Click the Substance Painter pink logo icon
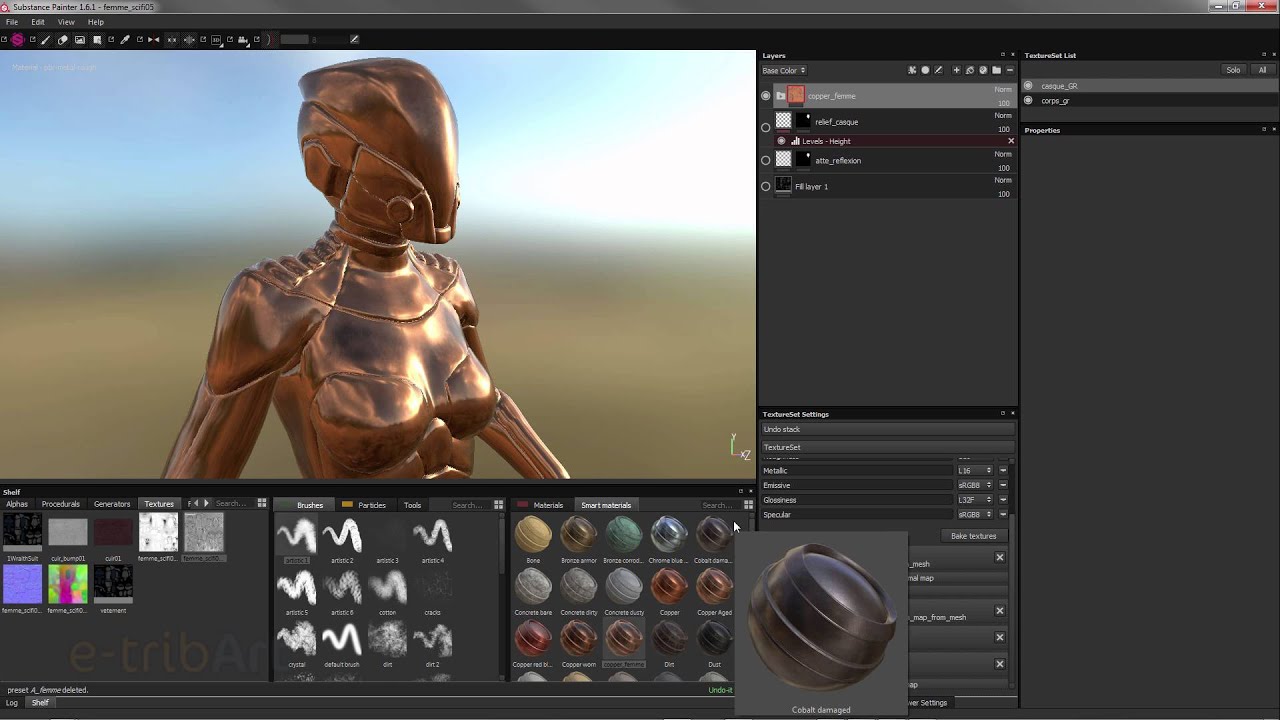The width and height of the screenshot is (1280, 720). (x=17, y=40)
